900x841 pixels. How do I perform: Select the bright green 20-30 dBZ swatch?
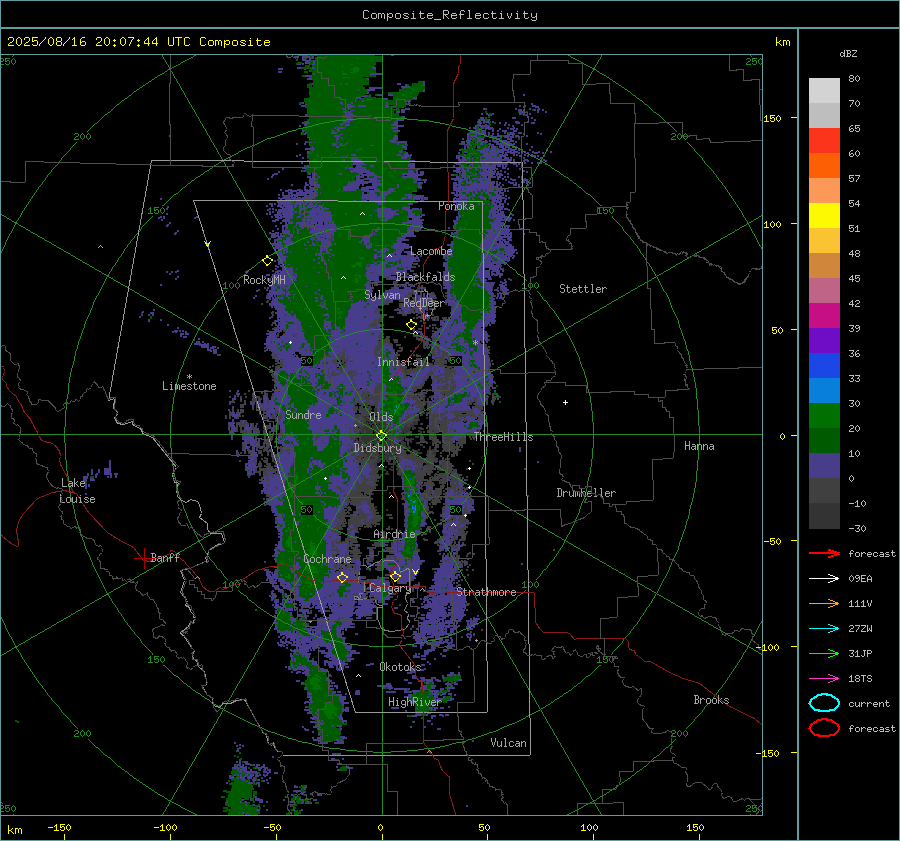pos(824,416)
